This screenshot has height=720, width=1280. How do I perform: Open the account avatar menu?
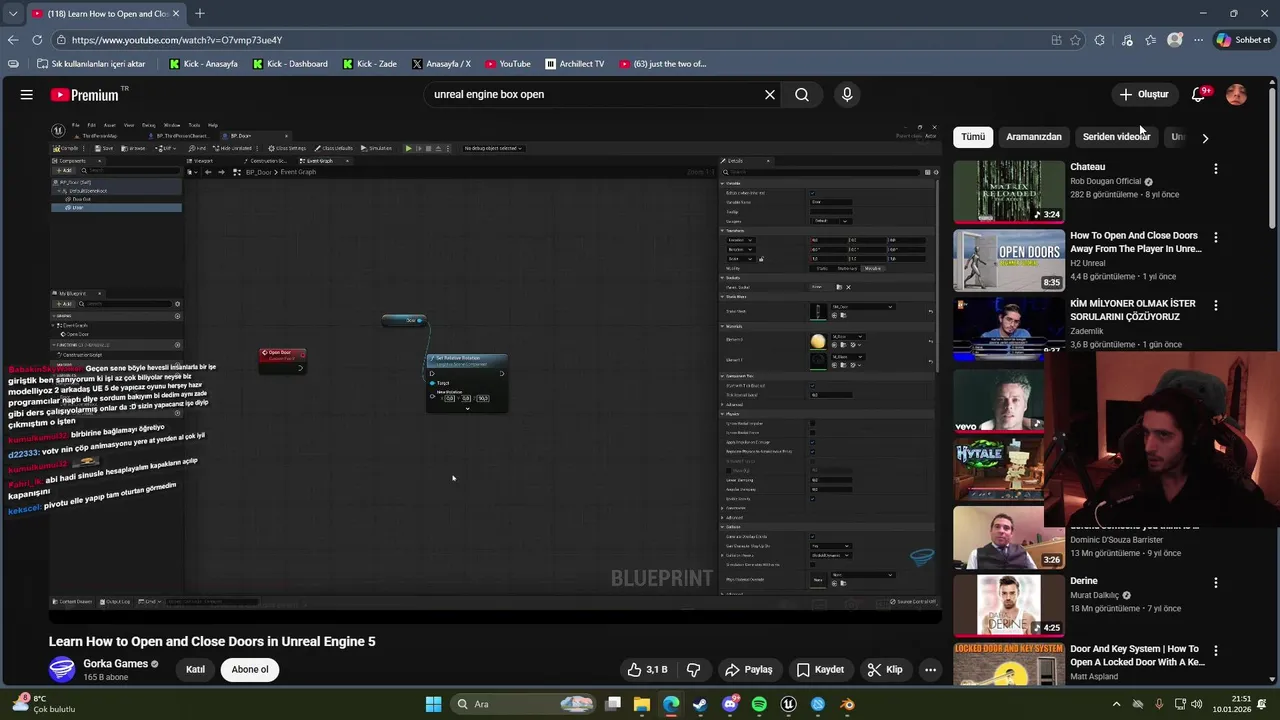pos(1237,94)
